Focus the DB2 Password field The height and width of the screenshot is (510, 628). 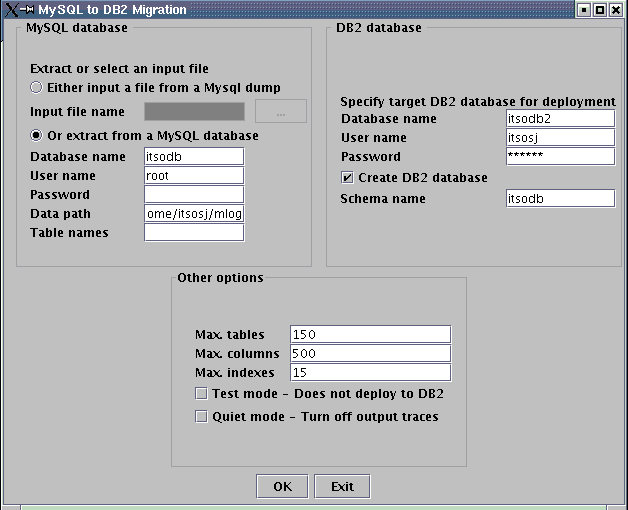pyautogui.click(x=560, y=156)
